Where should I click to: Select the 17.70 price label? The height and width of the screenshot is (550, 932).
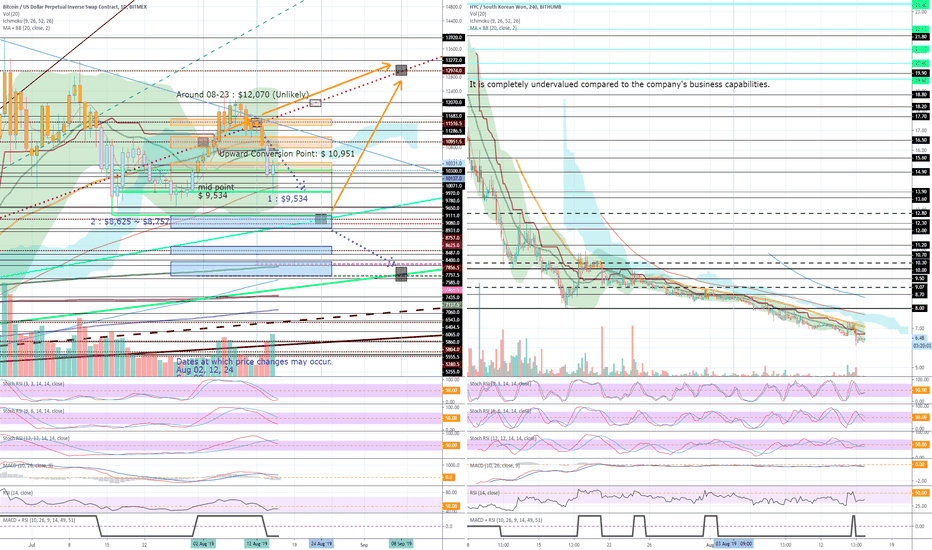point(921,117)
